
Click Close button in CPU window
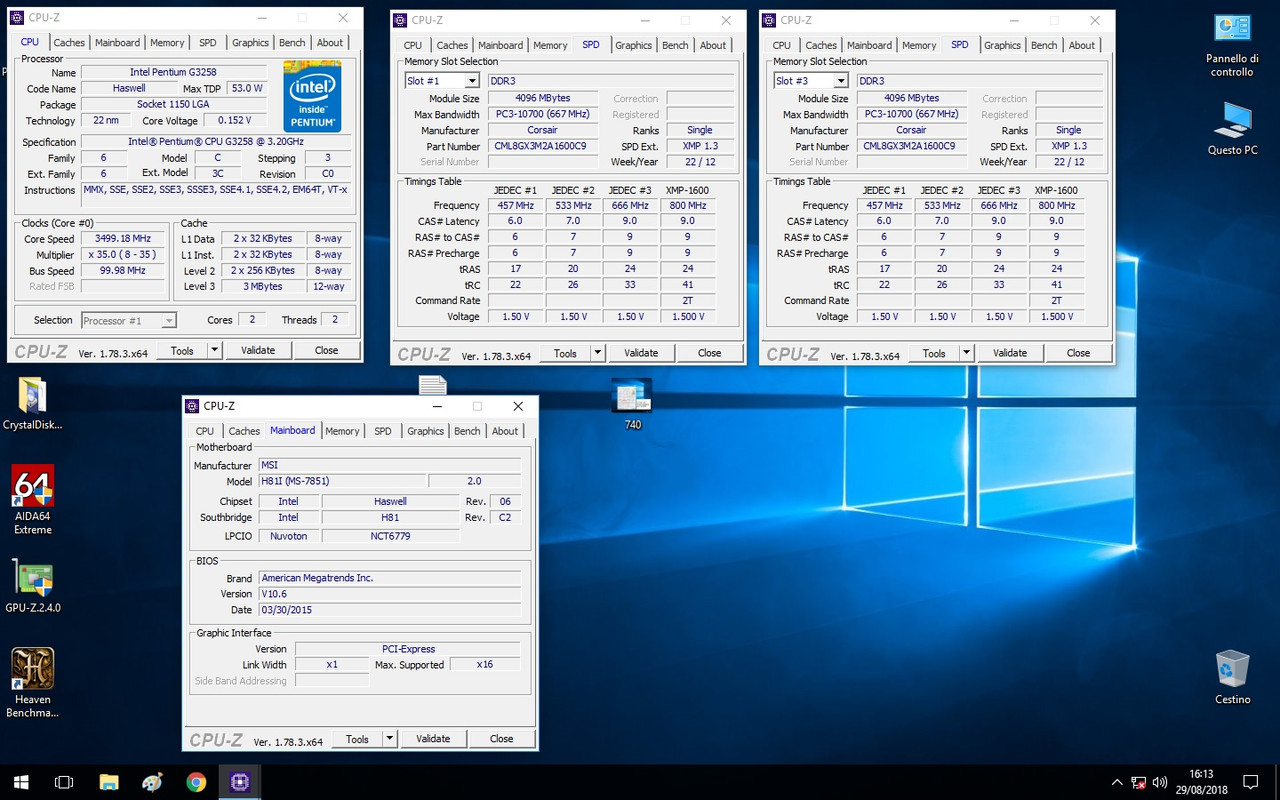point(326,350)
